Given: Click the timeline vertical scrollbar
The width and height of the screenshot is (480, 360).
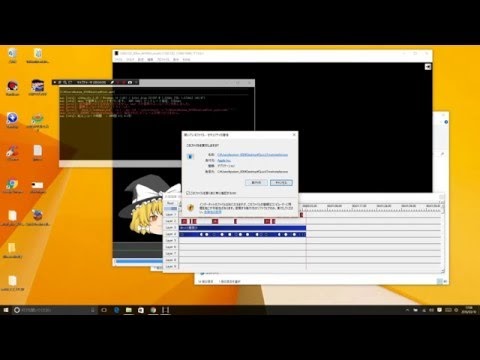Looking at the screenshot, I should point(443,238).
